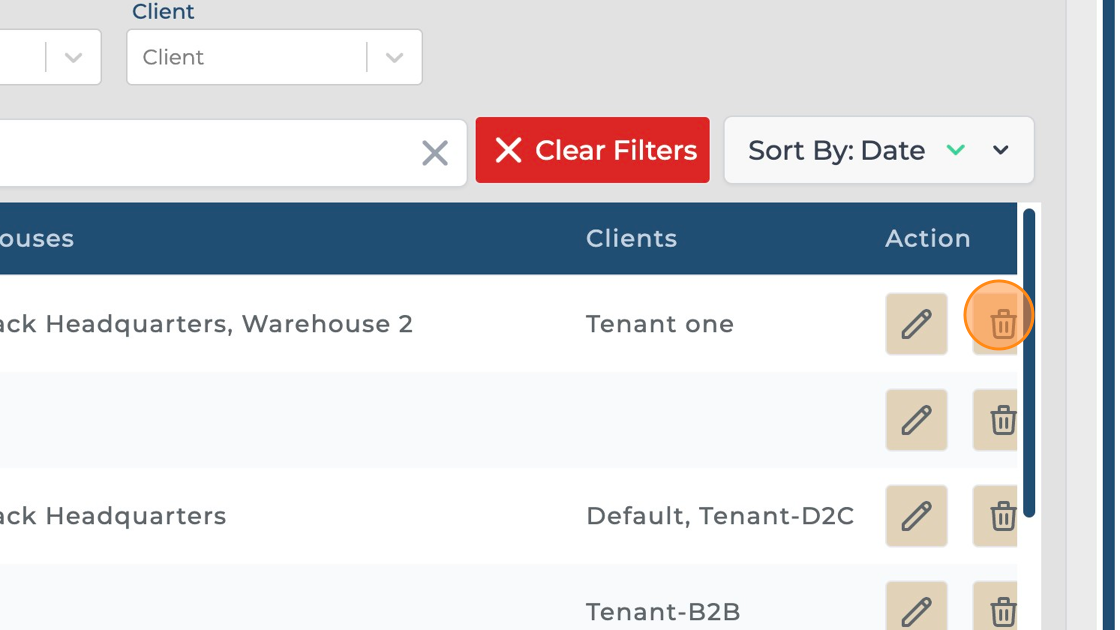Toggle the green sort direction arrow
This screenshot has width=1120, height=630.
pos(956,150)
